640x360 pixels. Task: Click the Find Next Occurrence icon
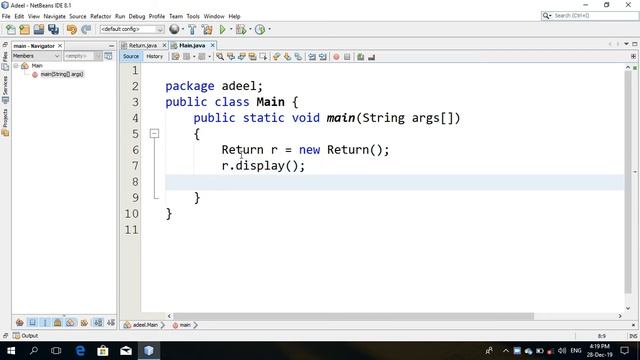(x=242, y=57)
